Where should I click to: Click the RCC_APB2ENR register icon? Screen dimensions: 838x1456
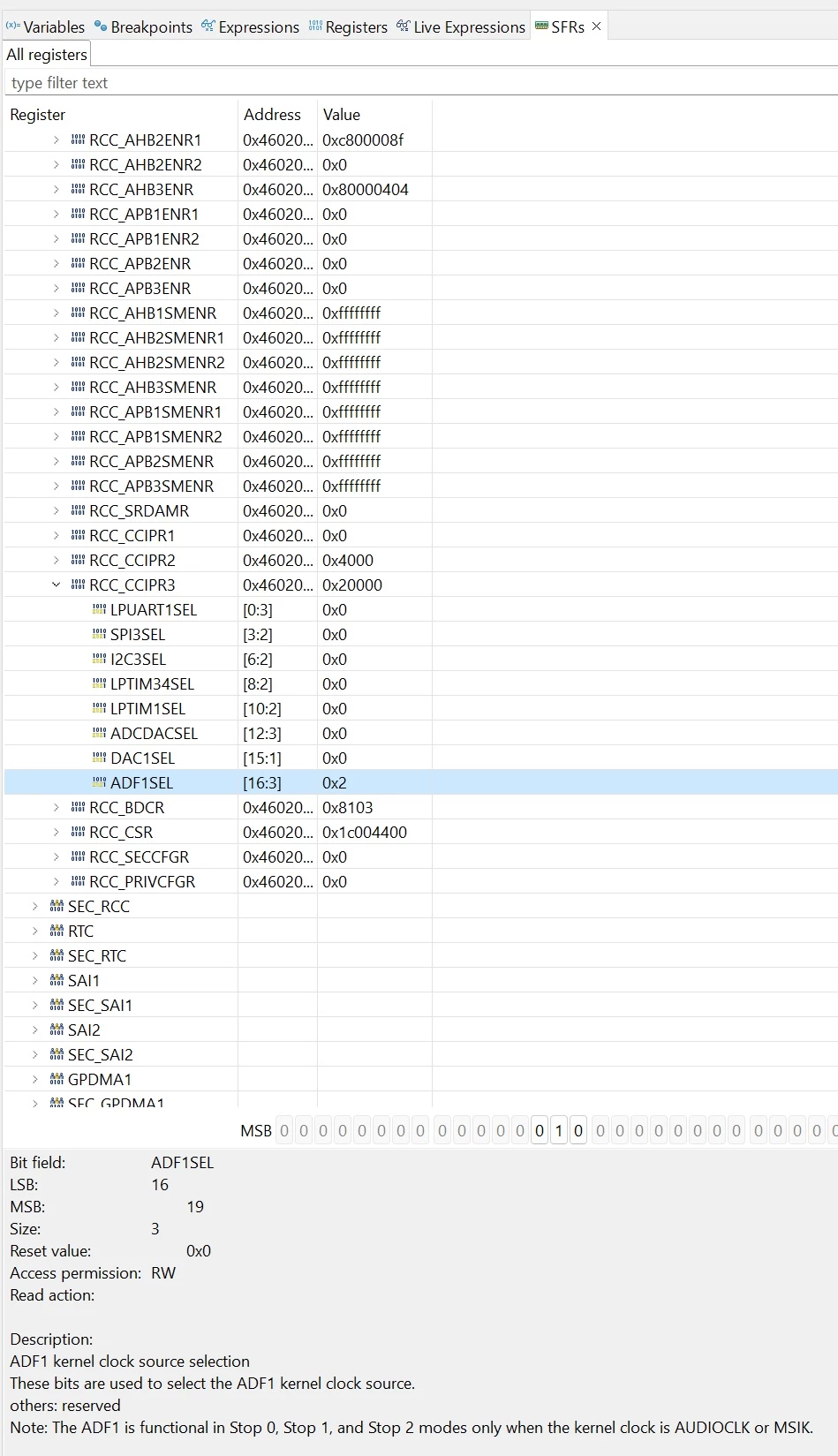coord(78,263)
